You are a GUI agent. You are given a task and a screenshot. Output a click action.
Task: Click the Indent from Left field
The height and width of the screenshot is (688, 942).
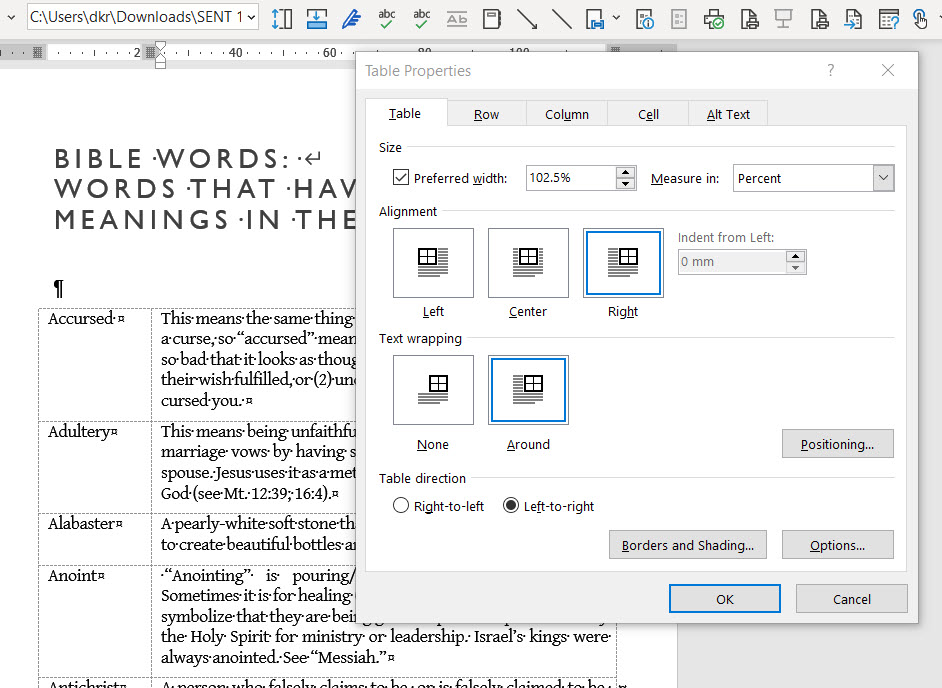pos(732,262)
